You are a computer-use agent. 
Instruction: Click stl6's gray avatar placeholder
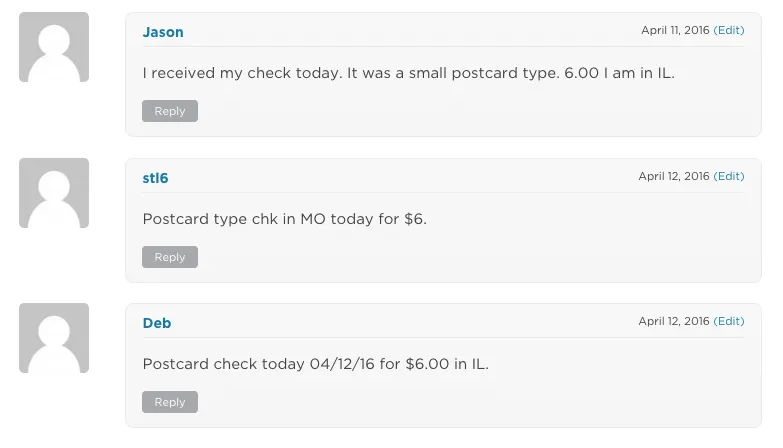pyautogui.click(x=54, y=193)
